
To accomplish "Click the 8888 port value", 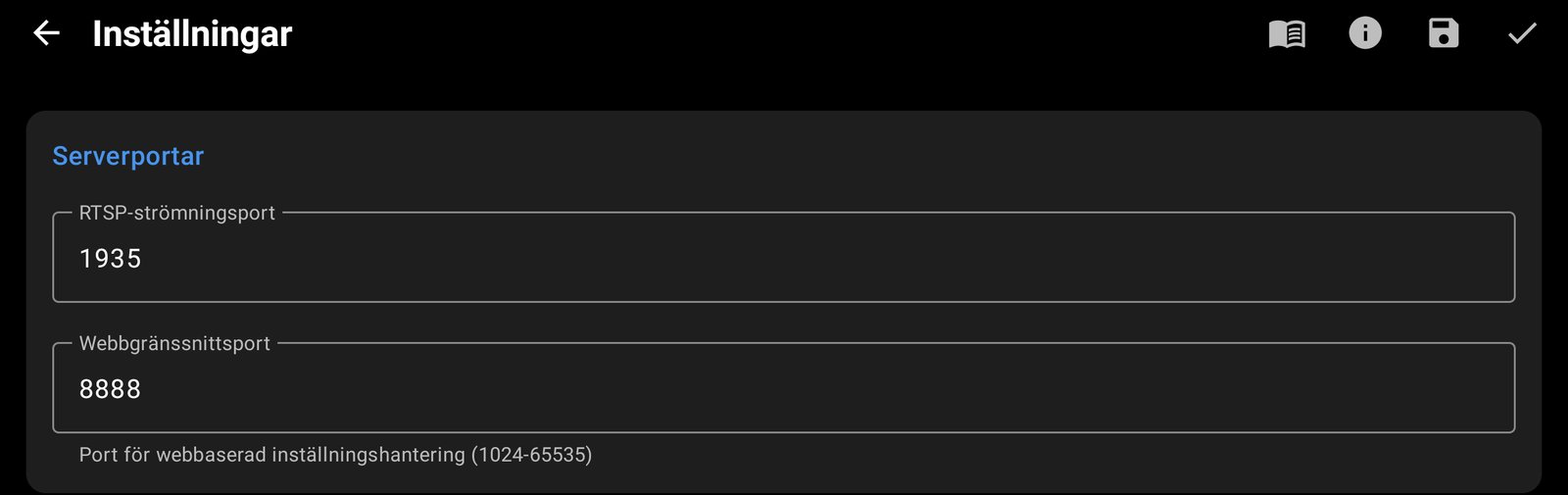I will pos(110,389).
